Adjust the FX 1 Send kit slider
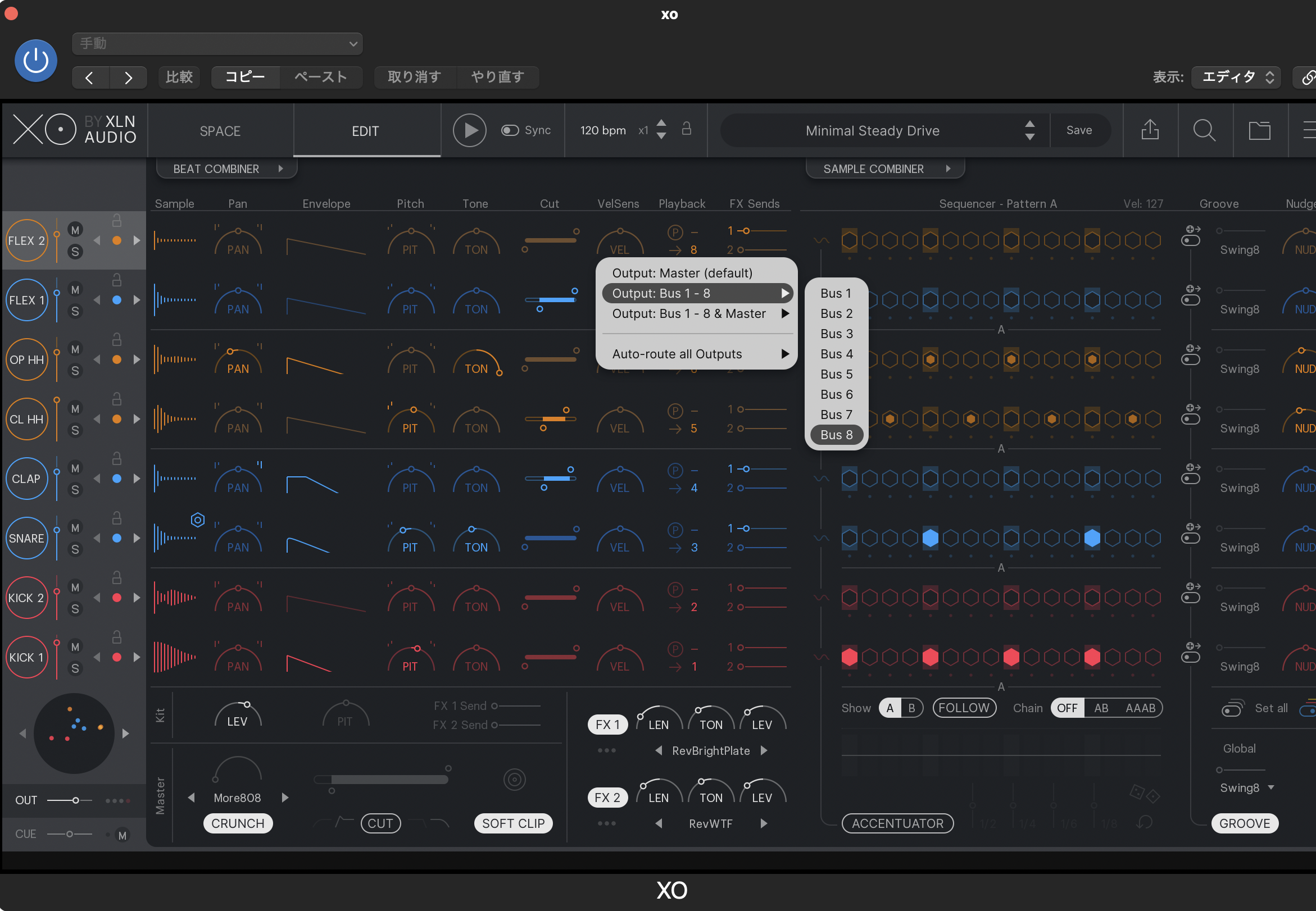This screenshot has height=911, width=1316. click(x=515, y=705)
